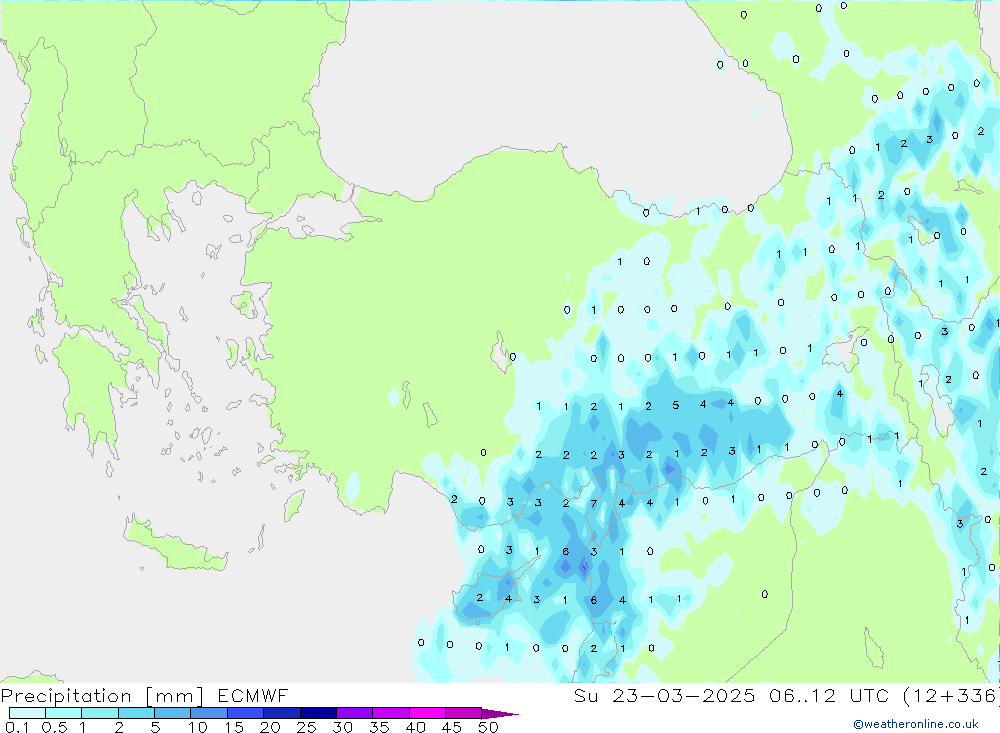This screenshot has height=733, width=1000.
Task: Select the 10–15 mm legend color box
Action: coord(209,713)
